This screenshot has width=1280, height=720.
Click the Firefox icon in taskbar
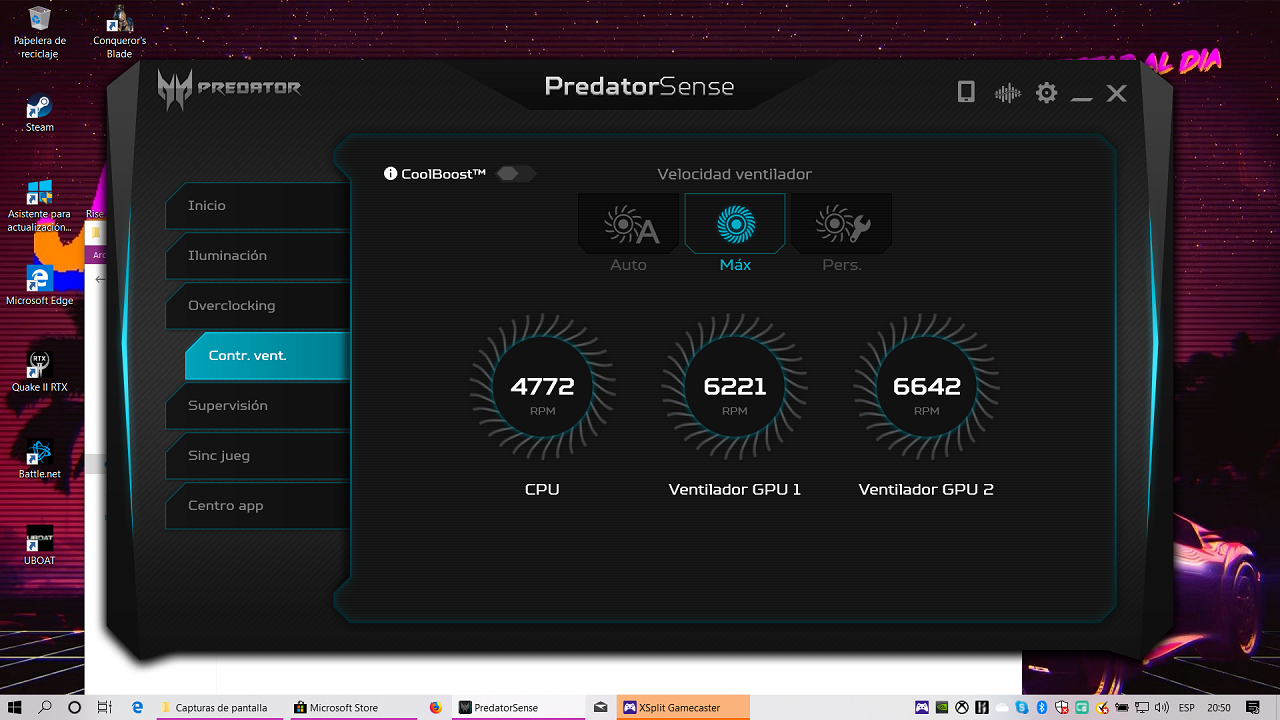(435, 707)
